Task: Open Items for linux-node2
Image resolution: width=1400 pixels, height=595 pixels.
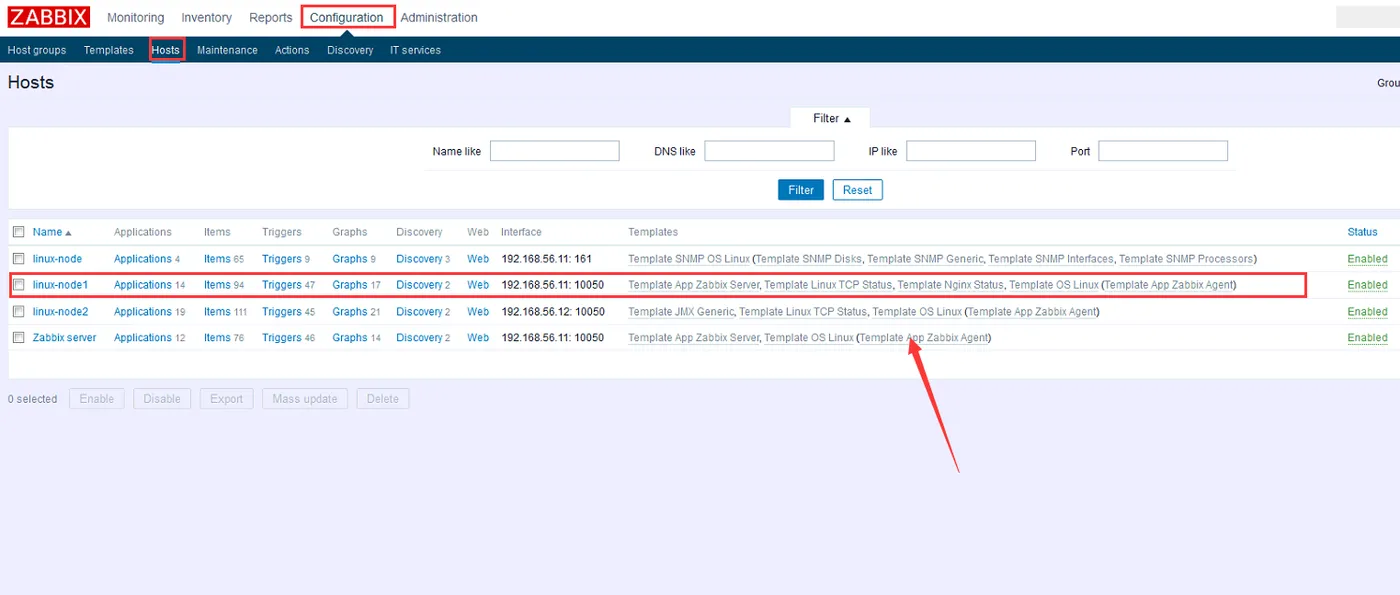Action: tap(217, 312)
